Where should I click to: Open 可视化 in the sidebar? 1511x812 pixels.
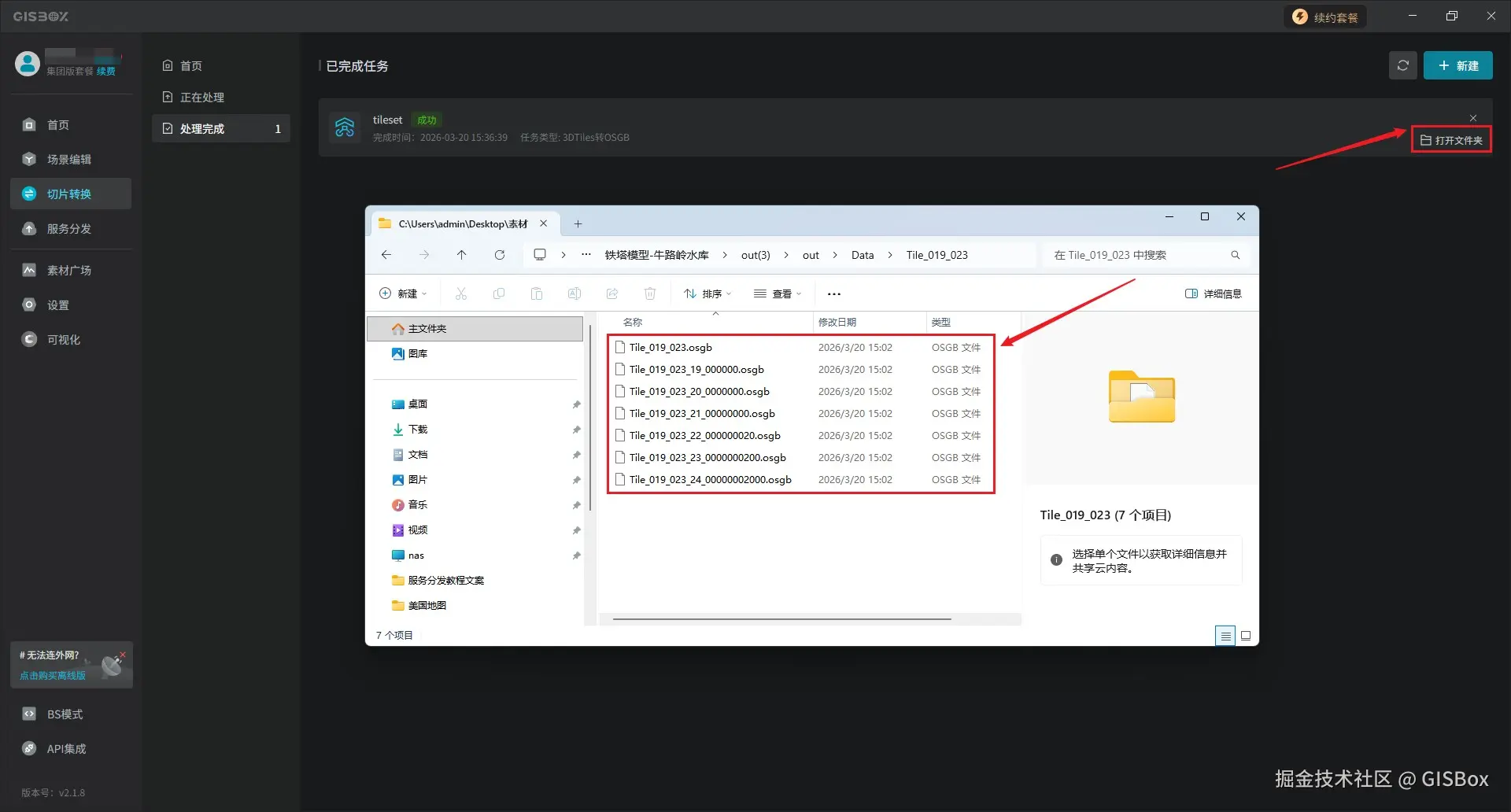[70, 340]
